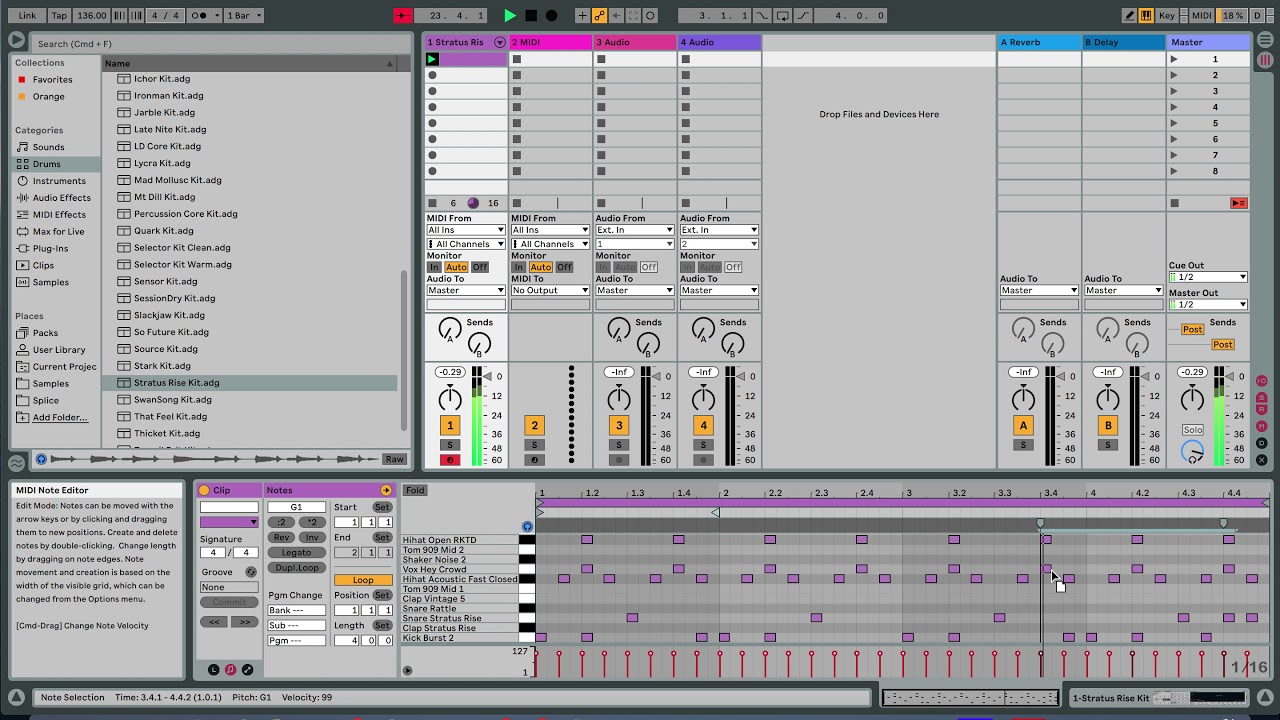
Task: Open the Splice place in the browser
Action: pos(46,400)
